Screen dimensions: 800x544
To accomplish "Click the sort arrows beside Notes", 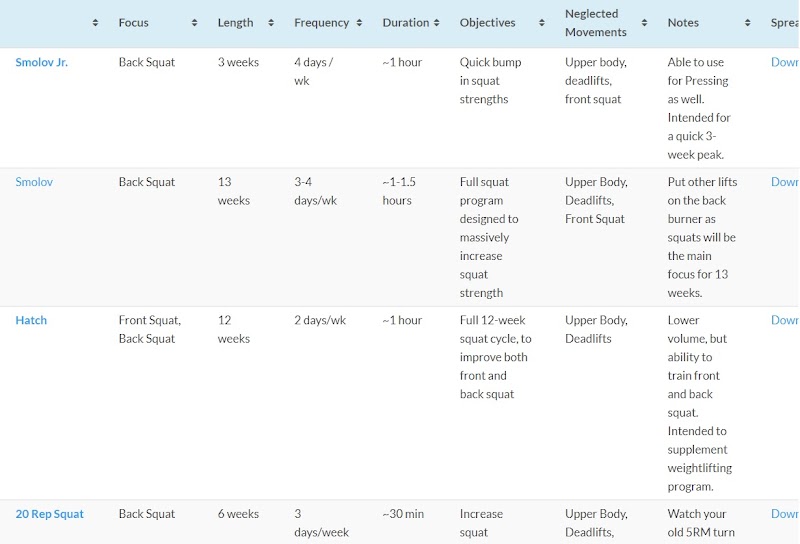I will pos(747,23).
